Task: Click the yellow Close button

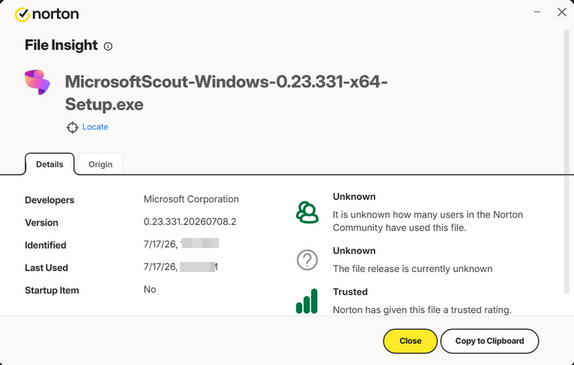Action: 410,341
